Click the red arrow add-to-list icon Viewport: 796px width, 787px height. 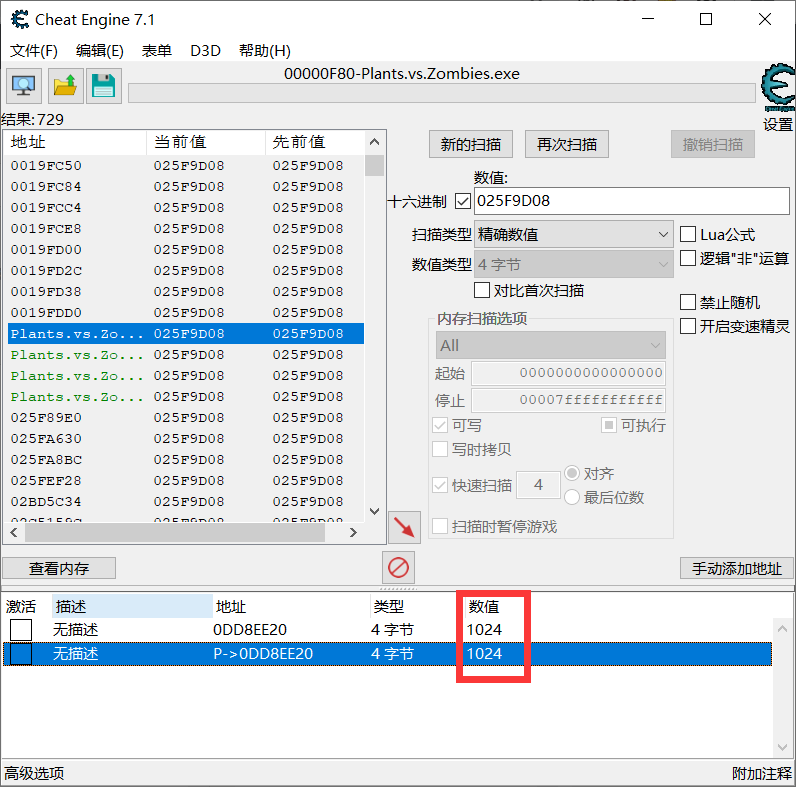(x=404, y=527)
